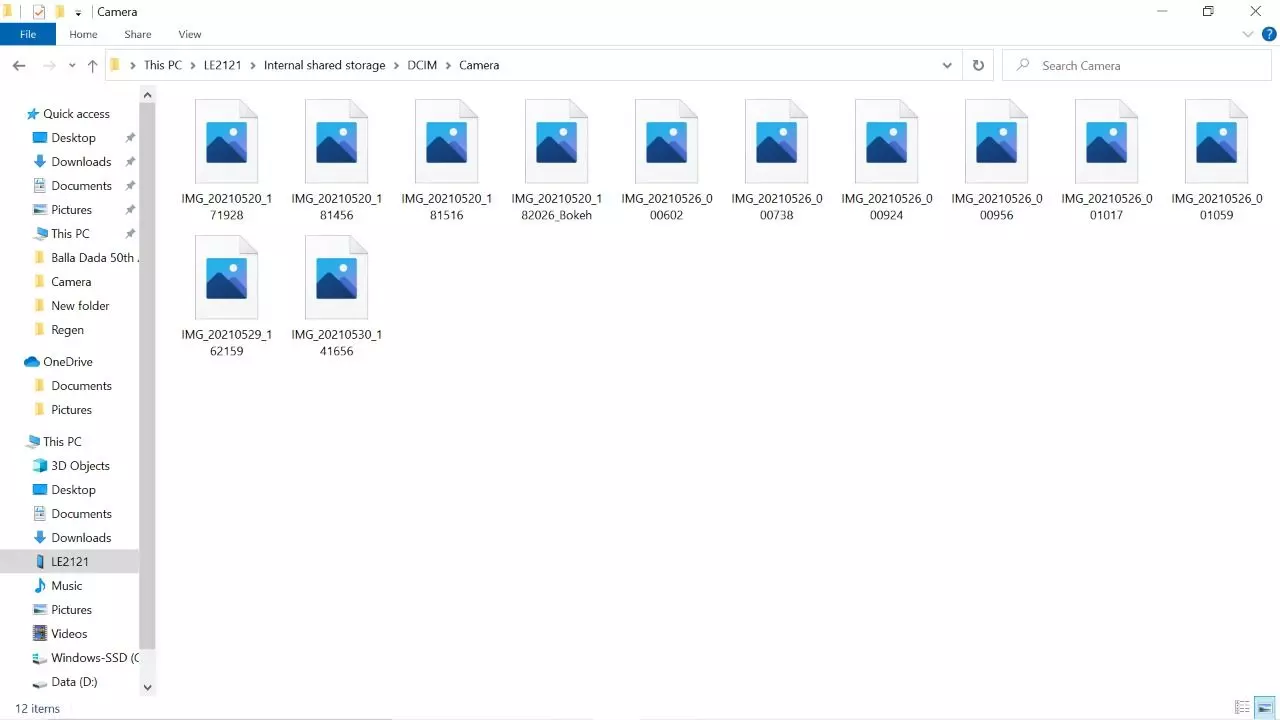Open the File menu

click(27, 33)
